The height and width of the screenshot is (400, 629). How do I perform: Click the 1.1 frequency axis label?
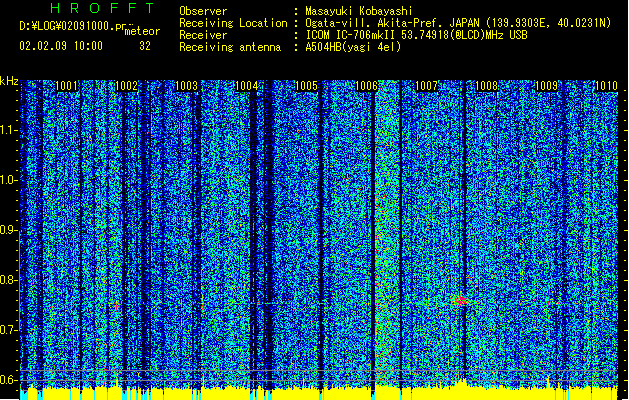pyautogui.click(x=9, y=131)
